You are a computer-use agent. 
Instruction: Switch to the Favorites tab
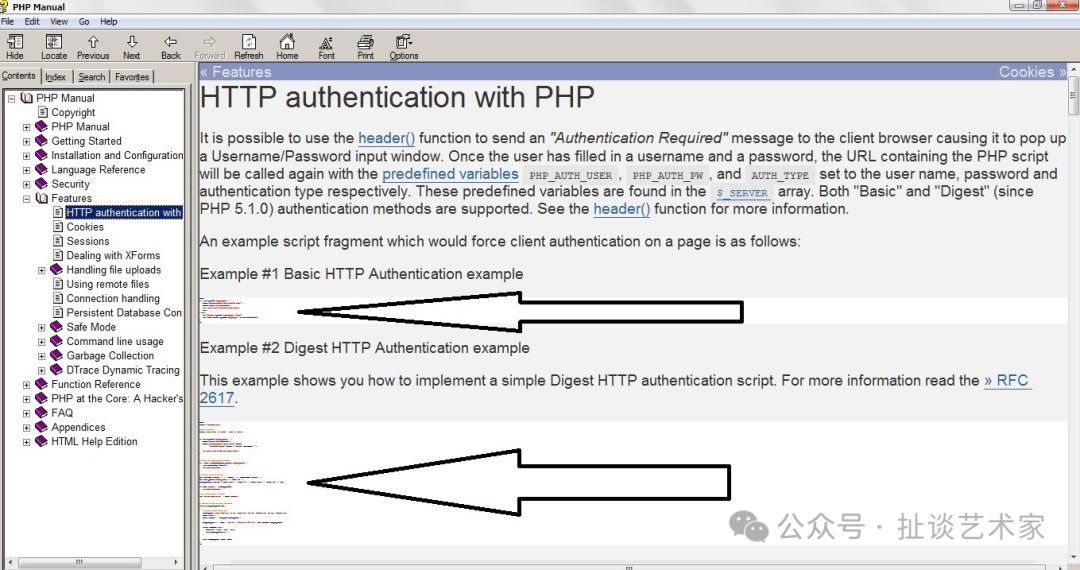132,77
